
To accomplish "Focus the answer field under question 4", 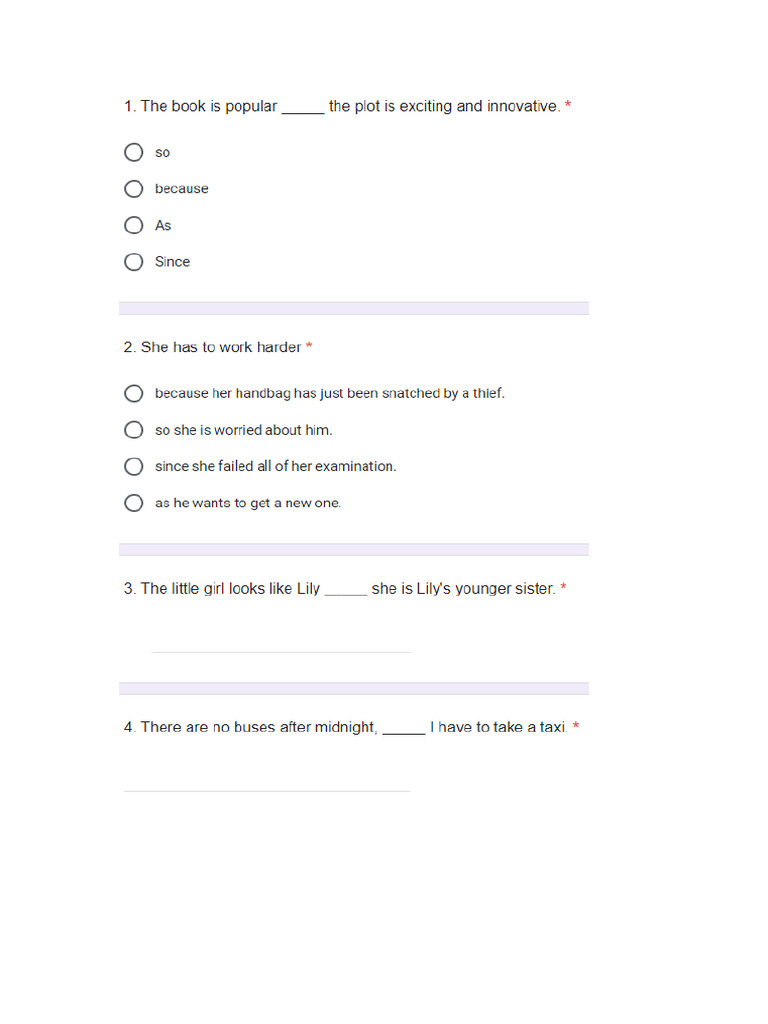I will coord(267,781).
